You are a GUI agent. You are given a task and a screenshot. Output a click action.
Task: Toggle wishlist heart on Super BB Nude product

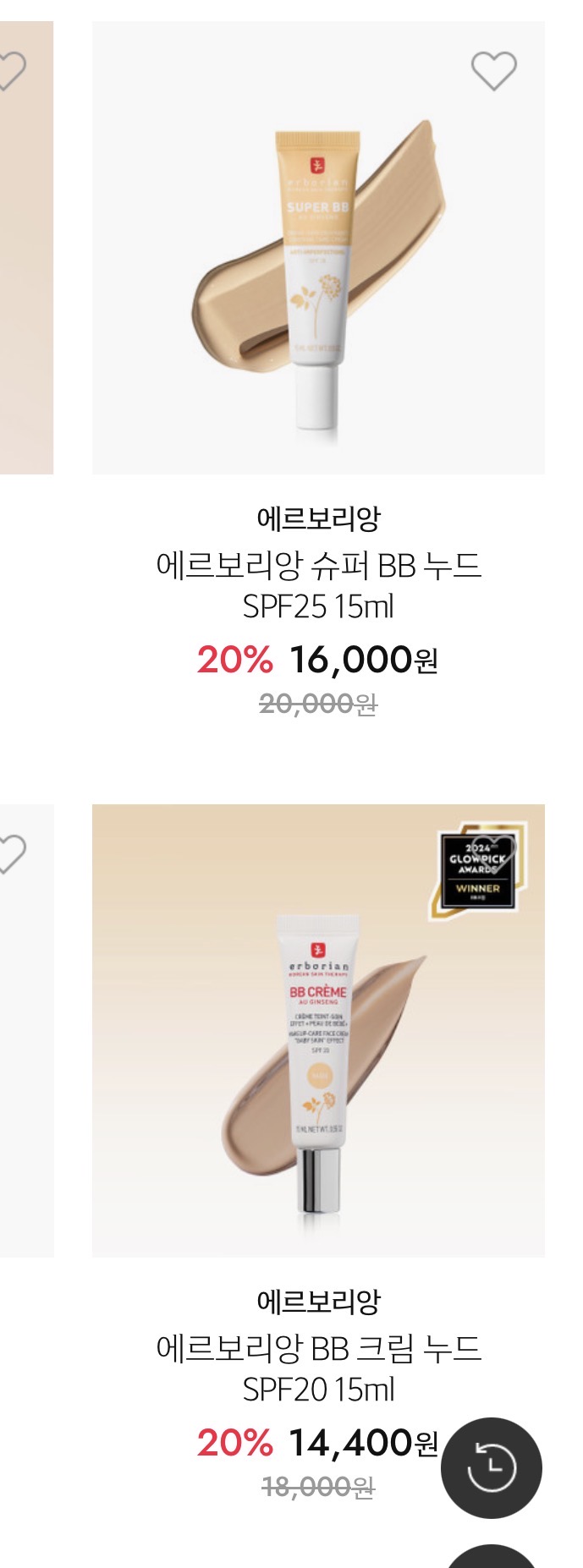[x=493, y=71]
